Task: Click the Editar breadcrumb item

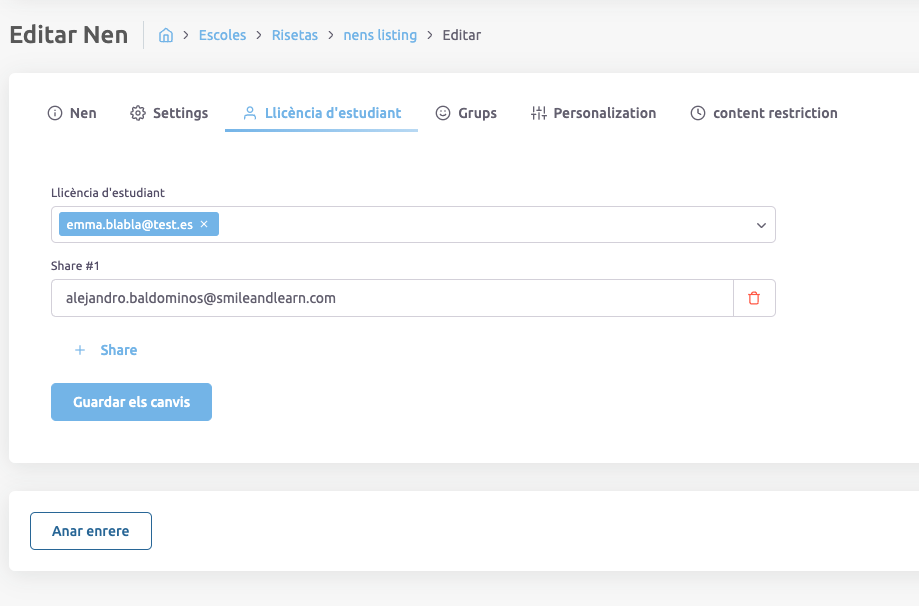Action: (x=461, y=35)
